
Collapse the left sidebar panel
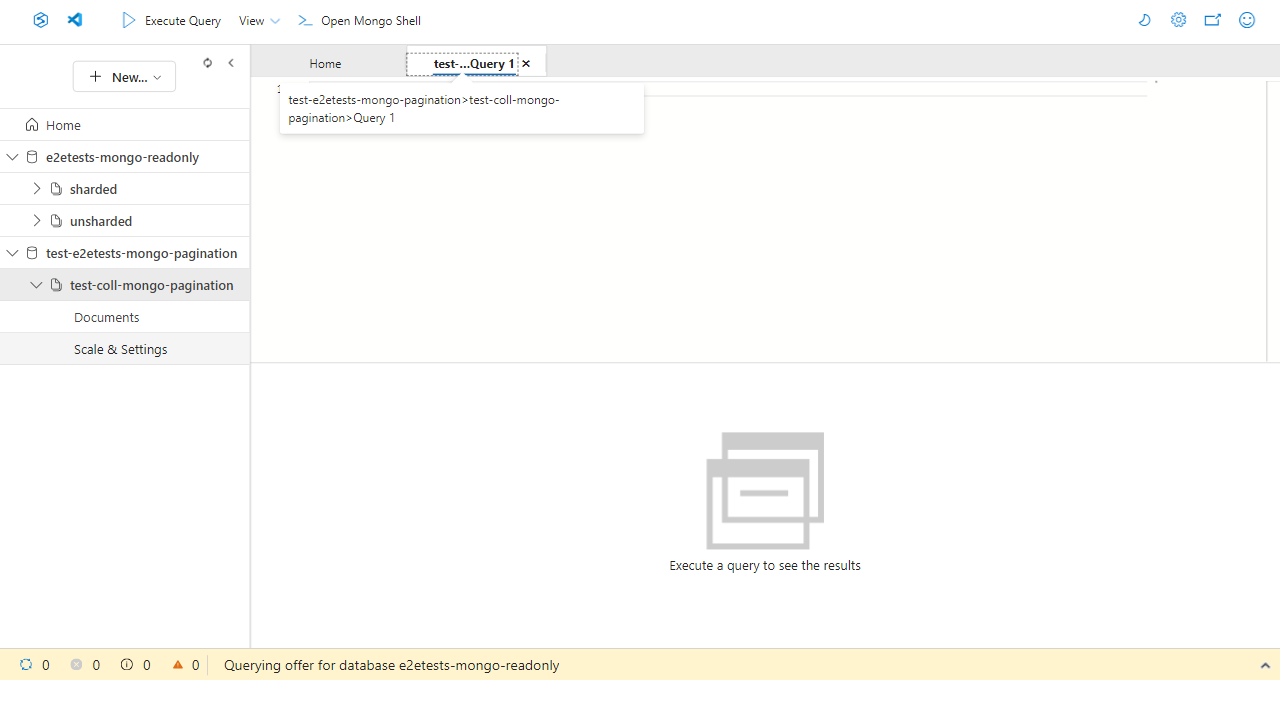pyautogui.click(x=231, y=63)
